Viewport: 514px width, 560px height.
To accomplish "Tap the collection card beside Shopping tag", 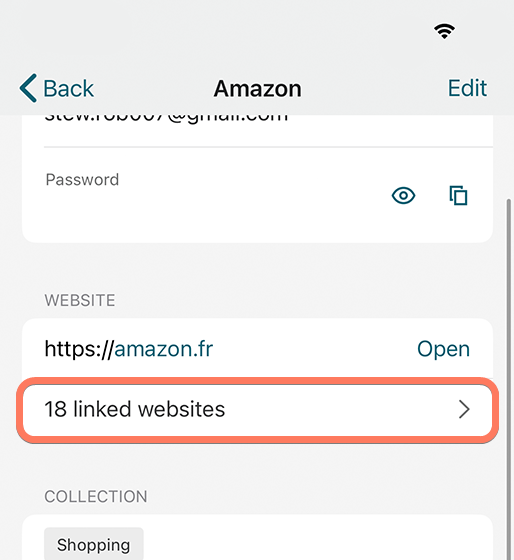I will [x=318, y=539].
